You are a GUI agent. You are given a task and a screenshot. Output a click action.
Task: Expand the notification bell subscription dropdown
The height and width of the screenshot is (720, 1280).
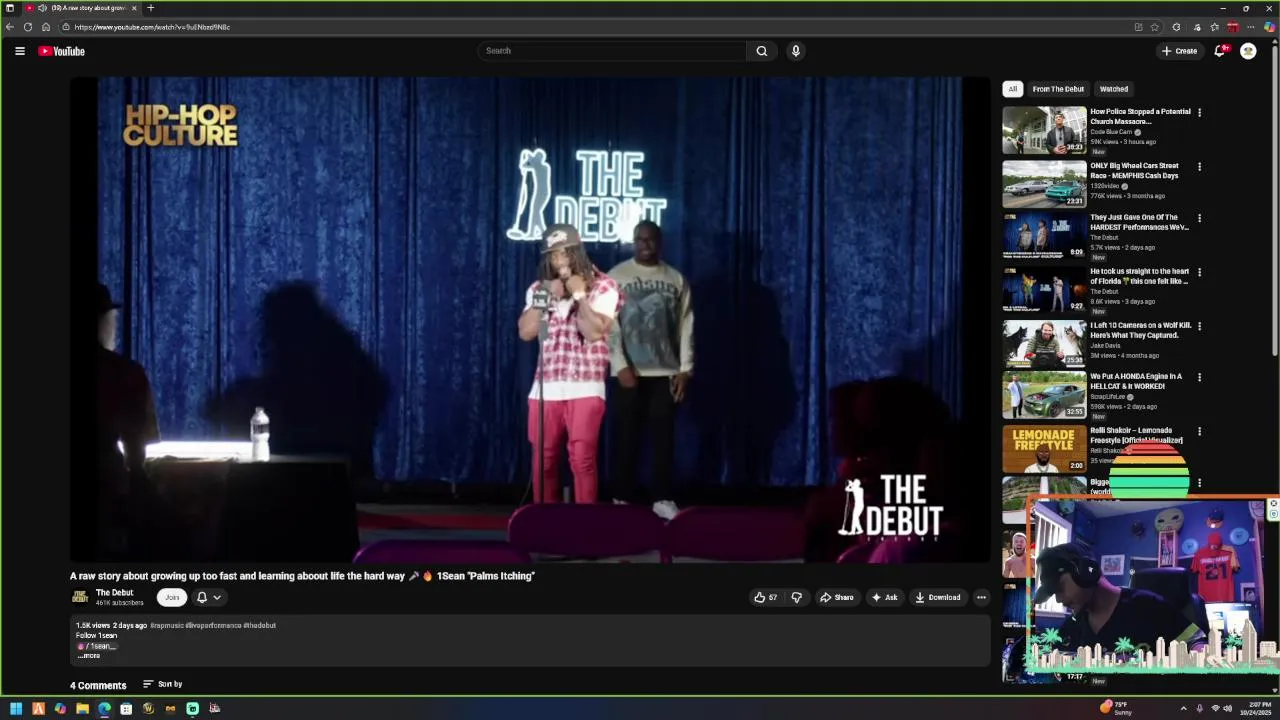coord(209,597)
